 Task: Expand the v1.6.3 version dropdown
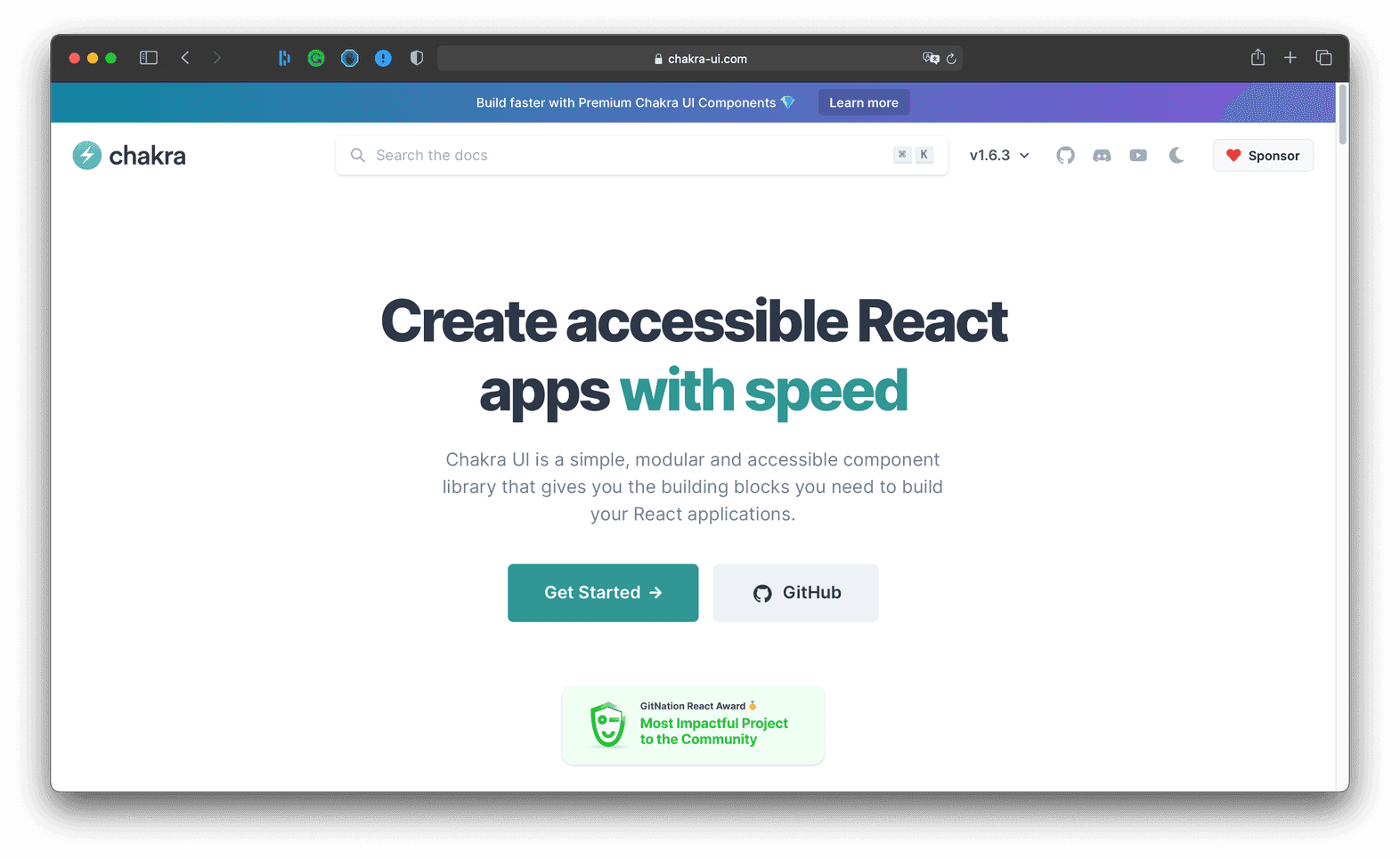(999, 156)
